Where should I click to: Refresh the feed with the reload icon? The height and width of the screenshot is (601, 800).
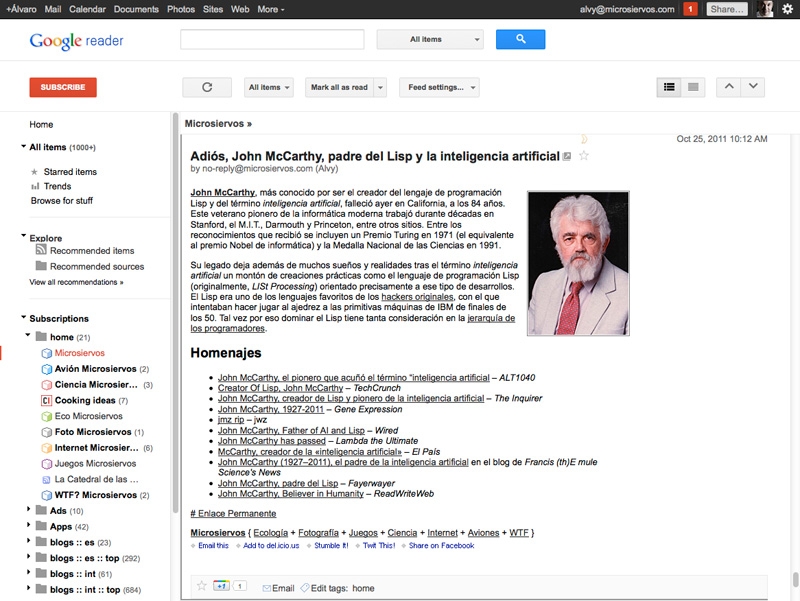click(x=207, y=87)
